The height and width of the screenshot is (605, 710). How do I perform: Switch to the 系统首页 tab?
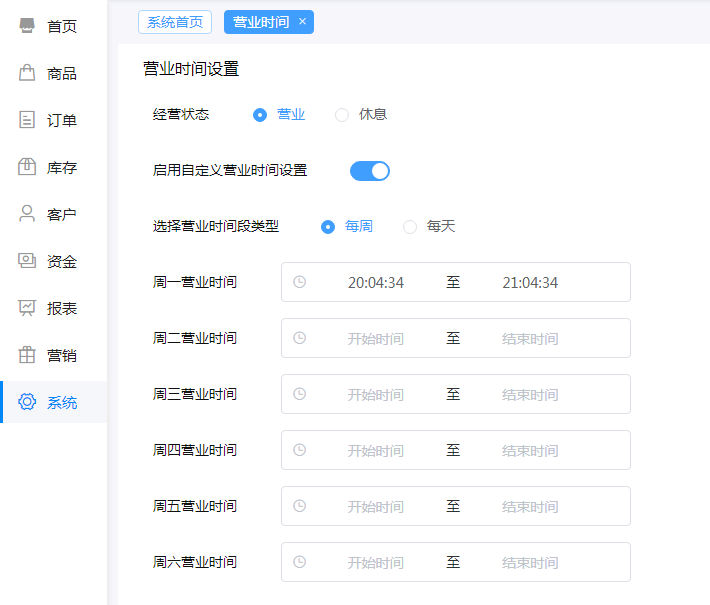point(175,21)
